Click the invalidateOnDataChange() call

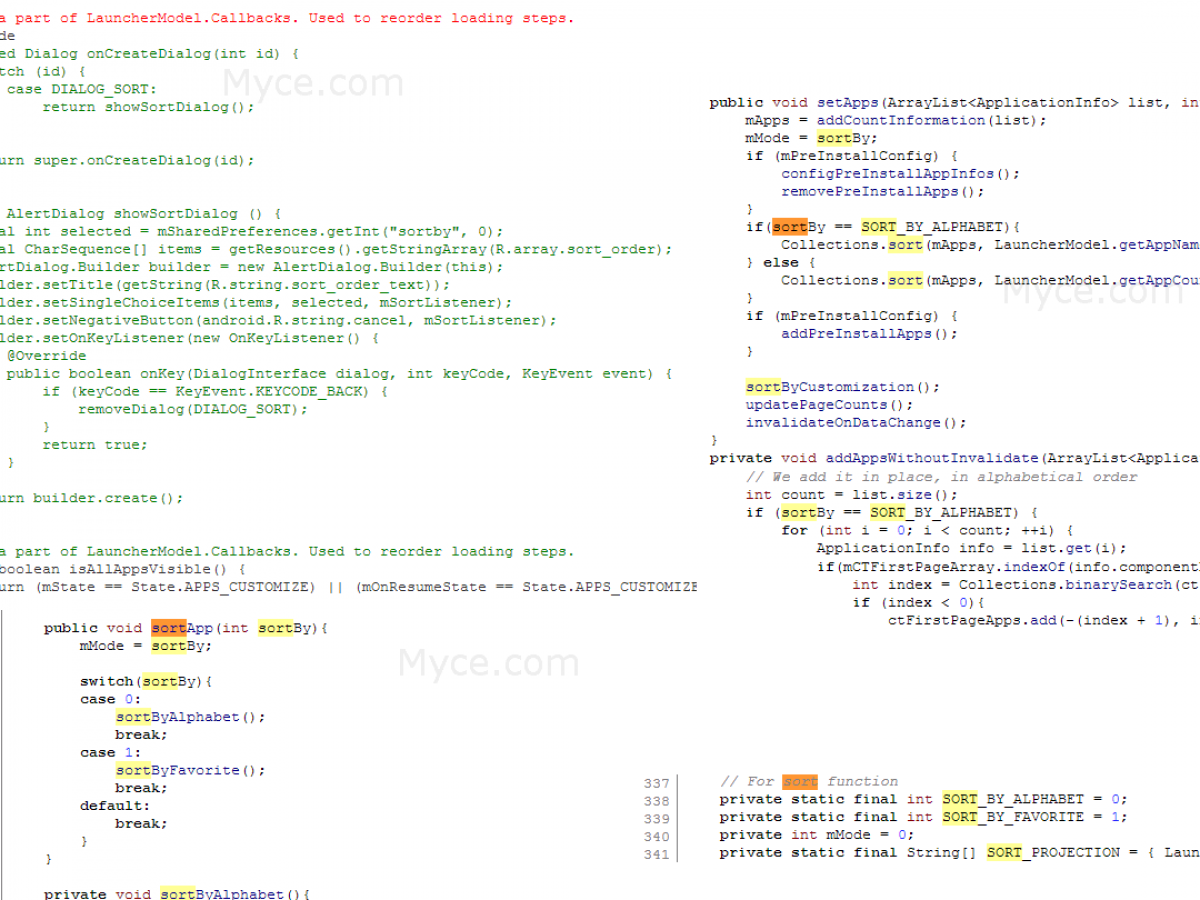tap(856, 423)
